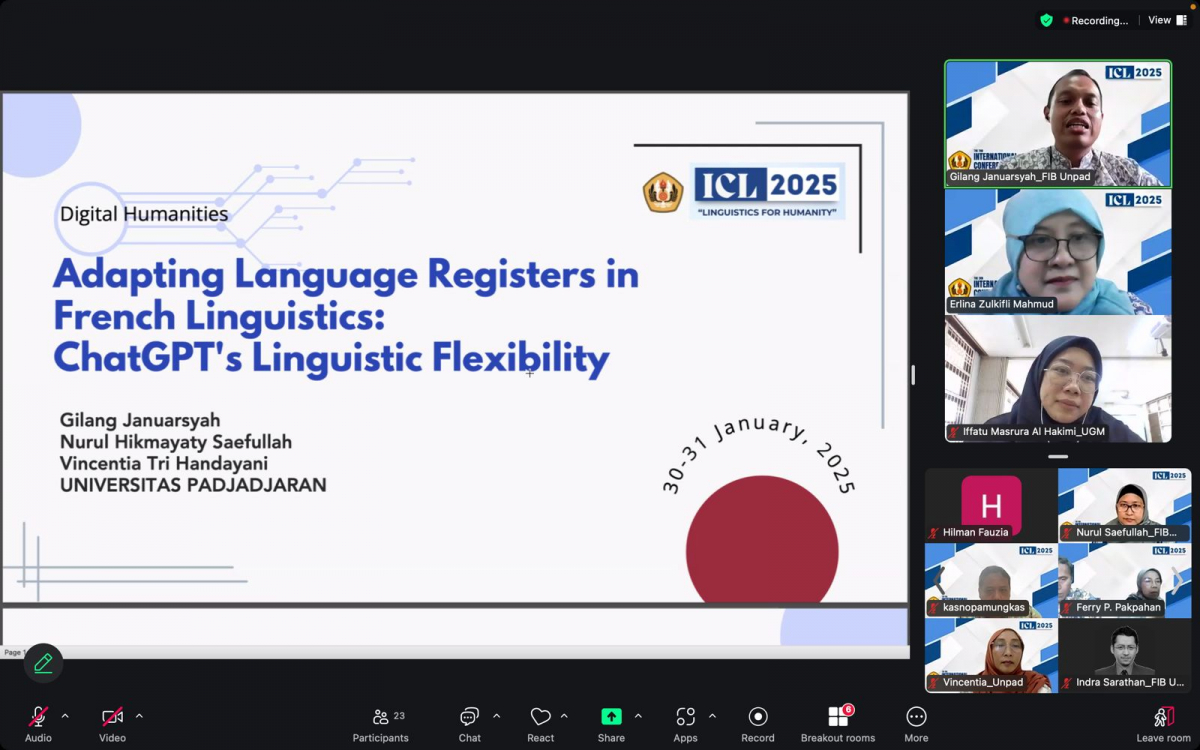This screenshot has height=750, width=1200.
Task: Select Ferry P. Pakpahan's video tile
Action: (1125, 580)
